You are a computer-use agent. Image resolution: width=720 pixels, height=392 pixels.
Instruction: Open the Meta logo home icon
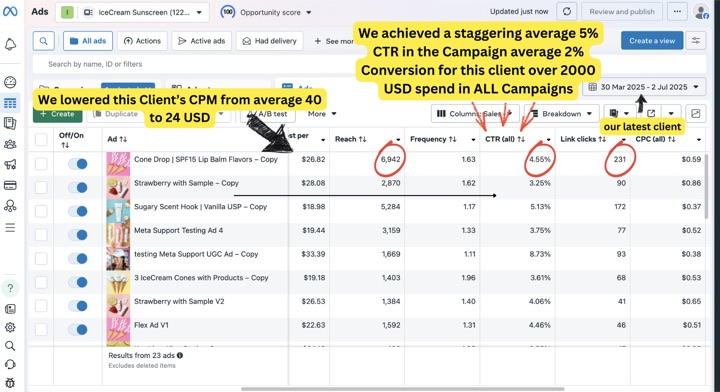click(10, 11)
